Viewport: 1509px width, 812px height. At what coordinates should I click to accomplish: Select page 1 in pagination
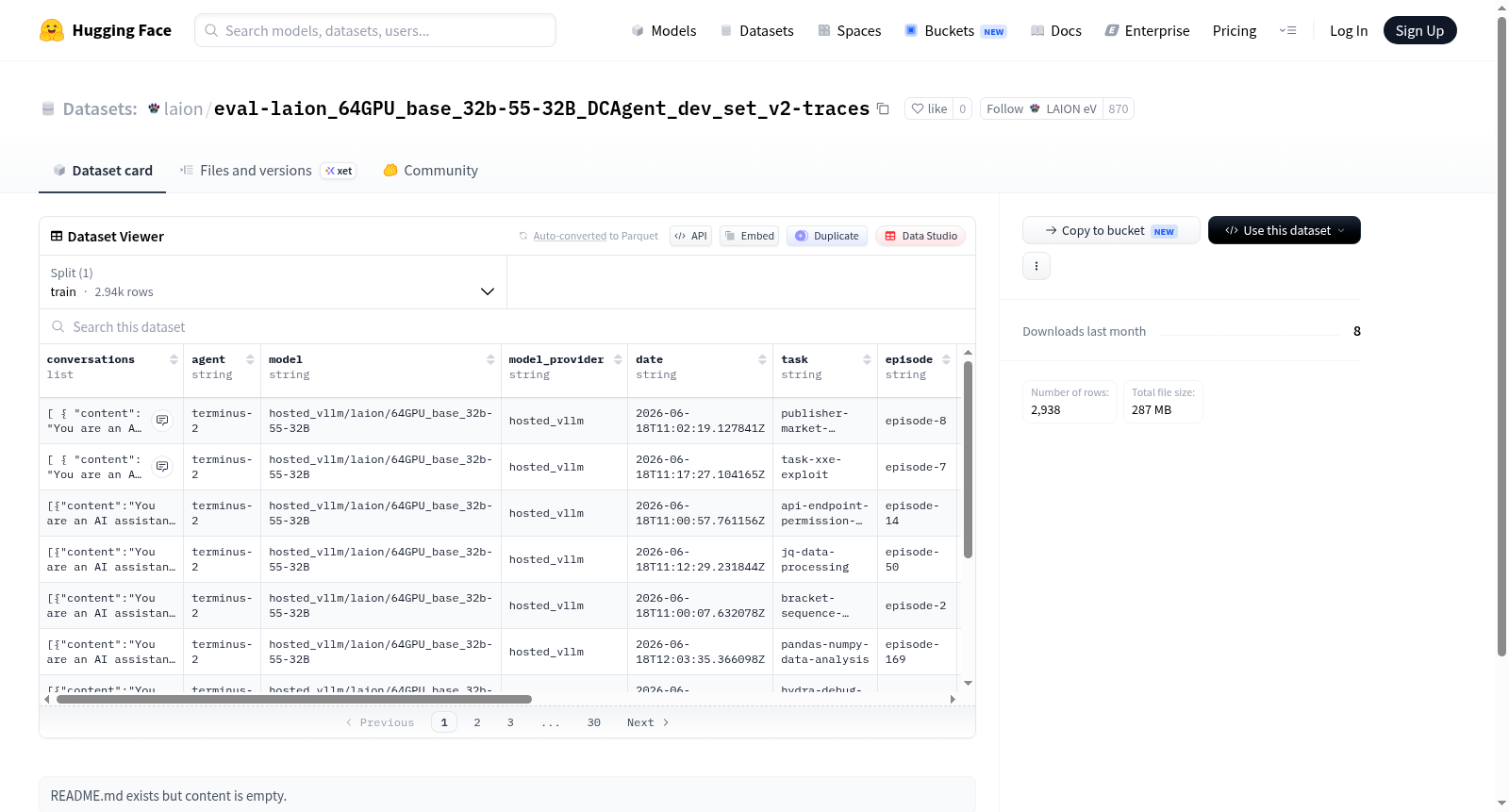click(444, 722)
